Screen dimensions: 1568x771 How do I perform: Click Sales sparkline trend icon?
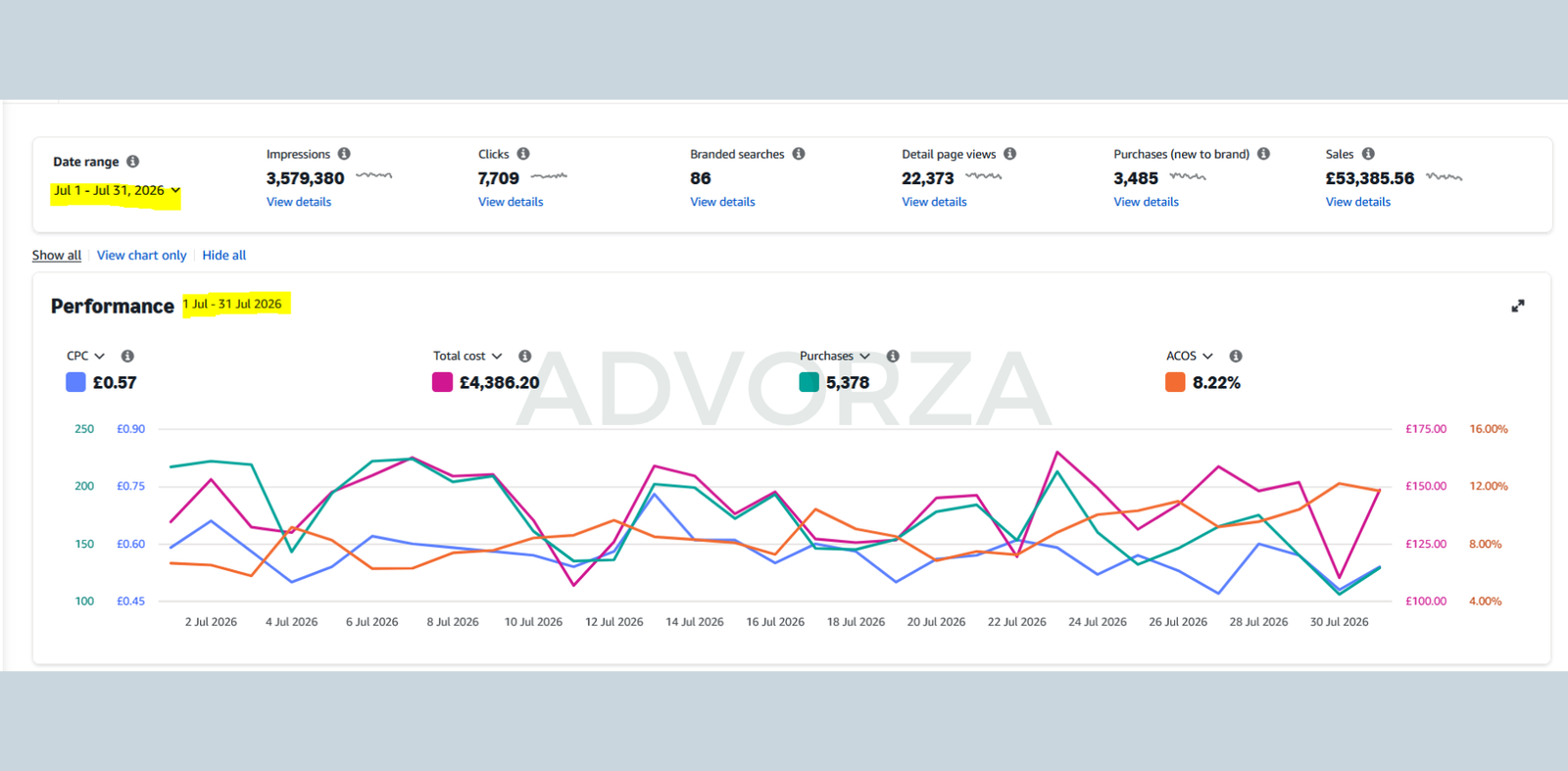pyautogui.click(x=1445, y=176)
